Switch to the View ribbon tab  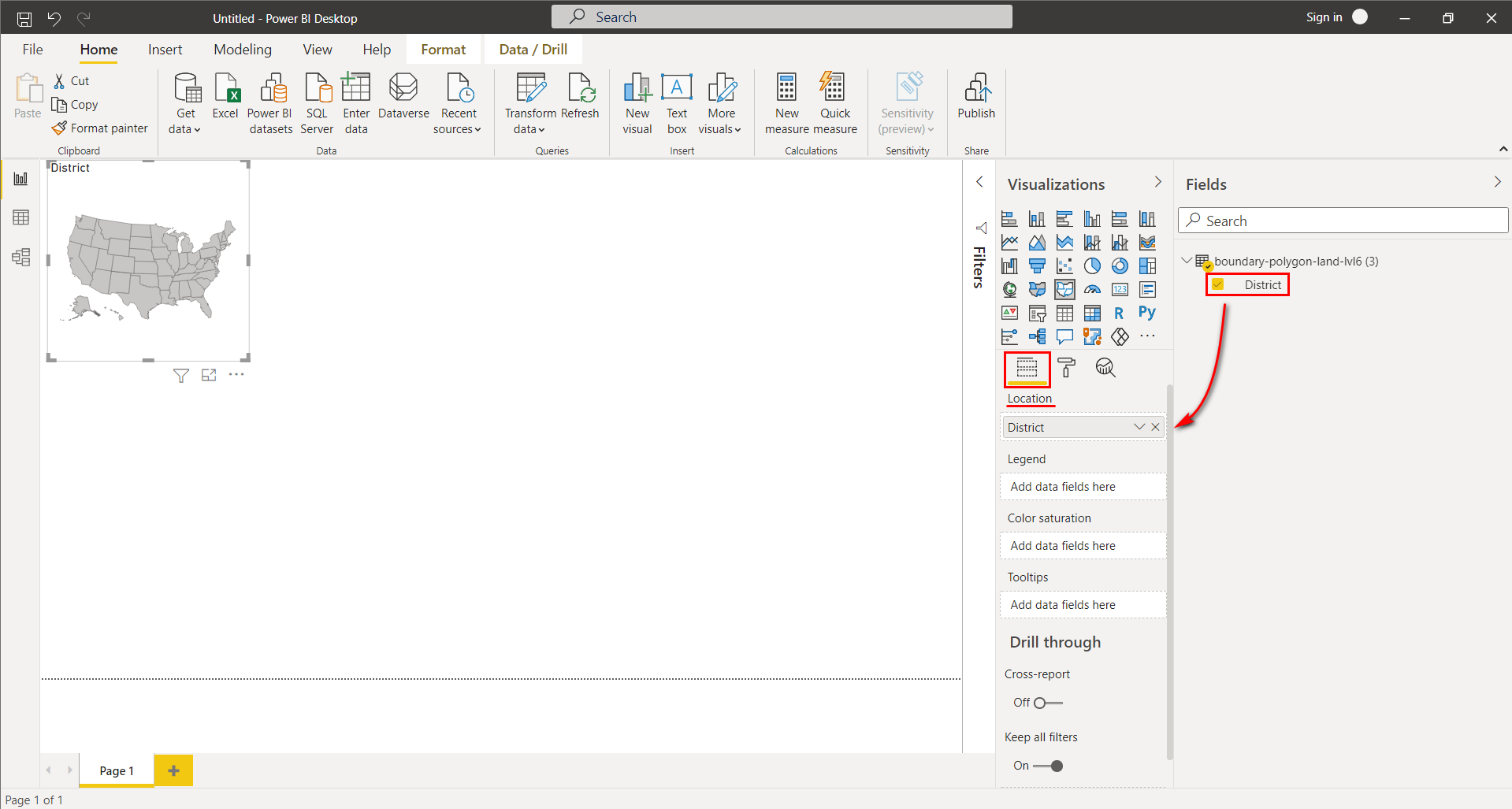click(318, 50)
